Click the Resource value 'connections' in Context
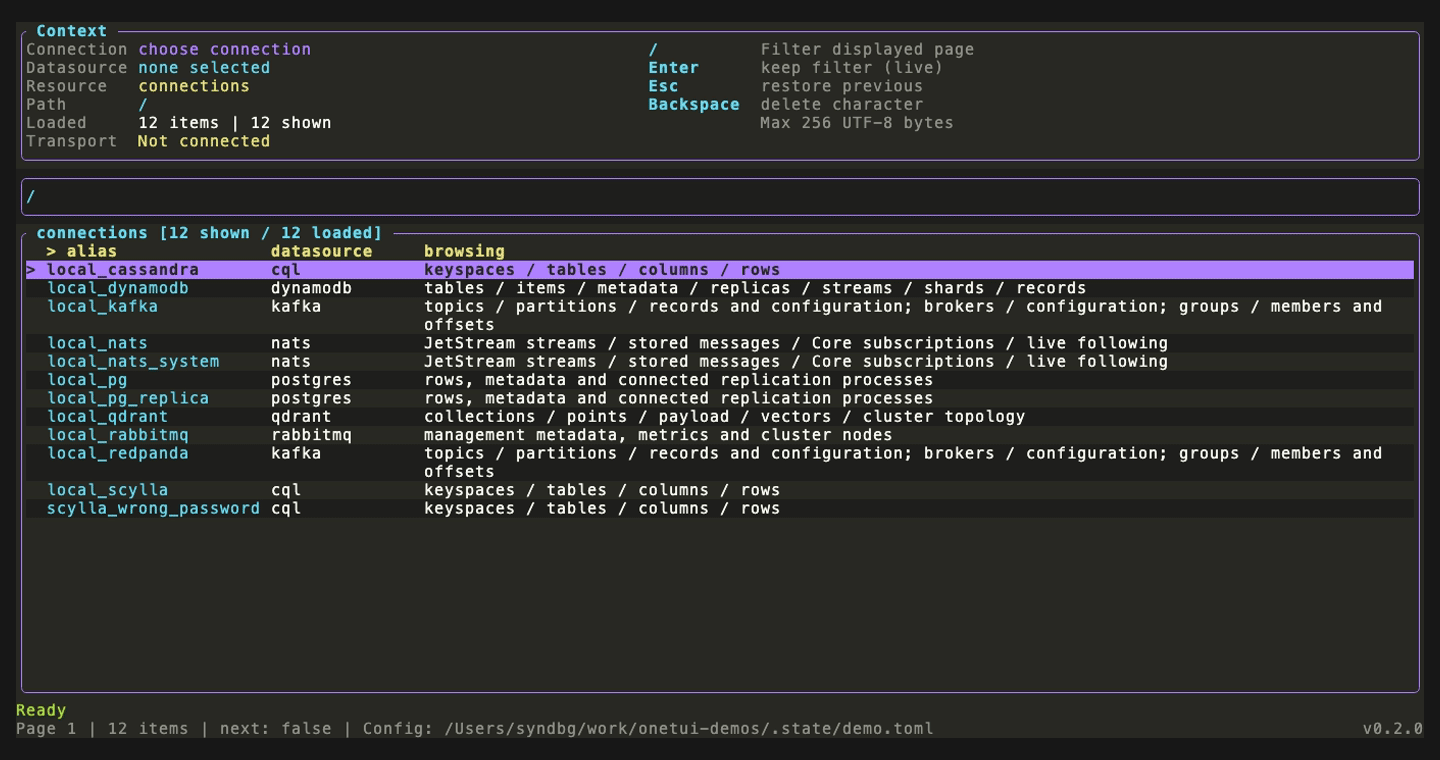The height and width of the screenshot is (760, 1440). pyautogui.click(x=194, y=86)
